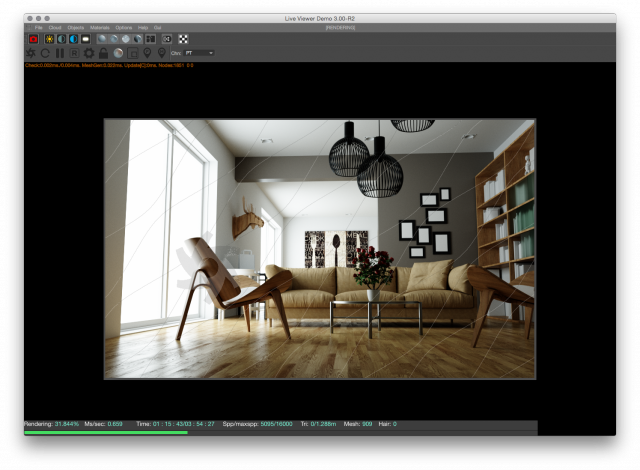
Task: Click the red Octane camera icon
Action: 33,39
